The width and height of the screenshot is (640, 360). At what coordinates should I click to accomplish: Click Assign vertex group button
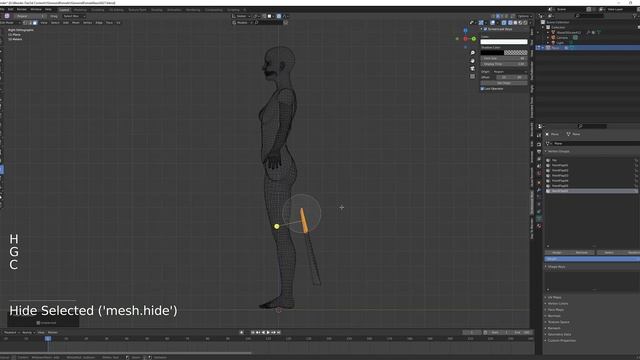coord(556,253)
